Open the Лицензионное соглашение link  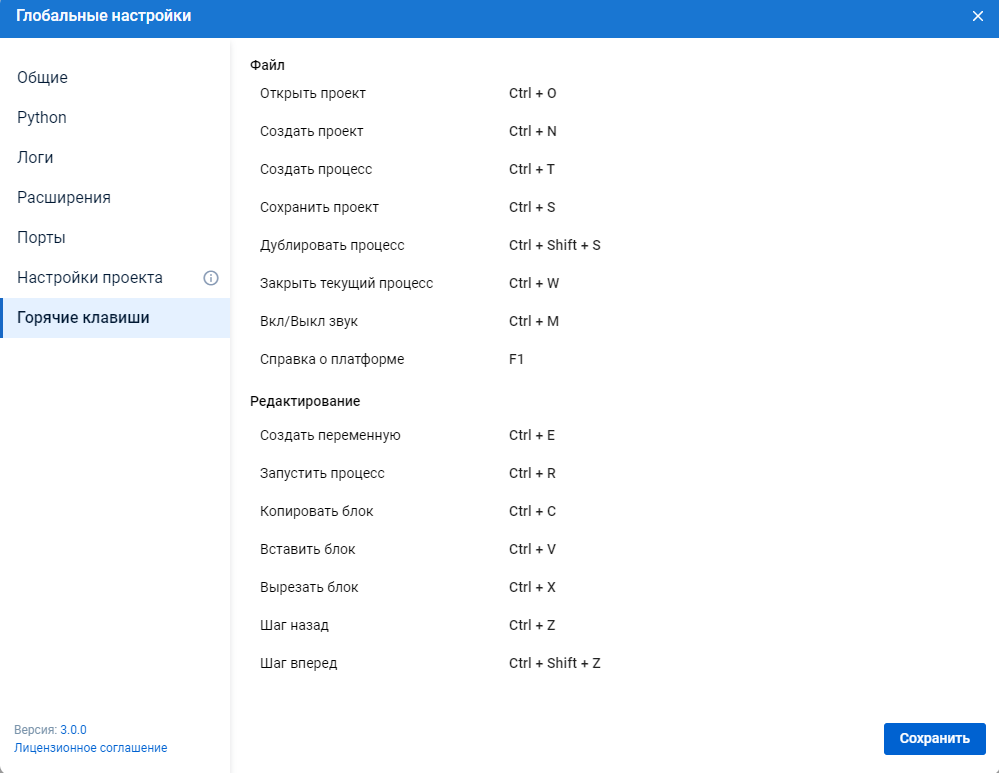point(91,748)
